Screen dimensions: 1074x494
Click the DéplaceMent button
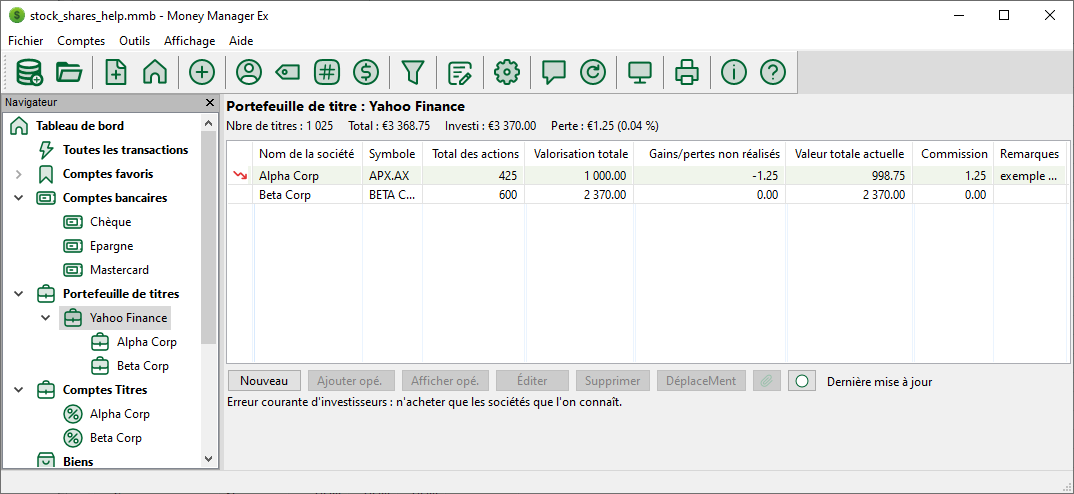[701, 381]
